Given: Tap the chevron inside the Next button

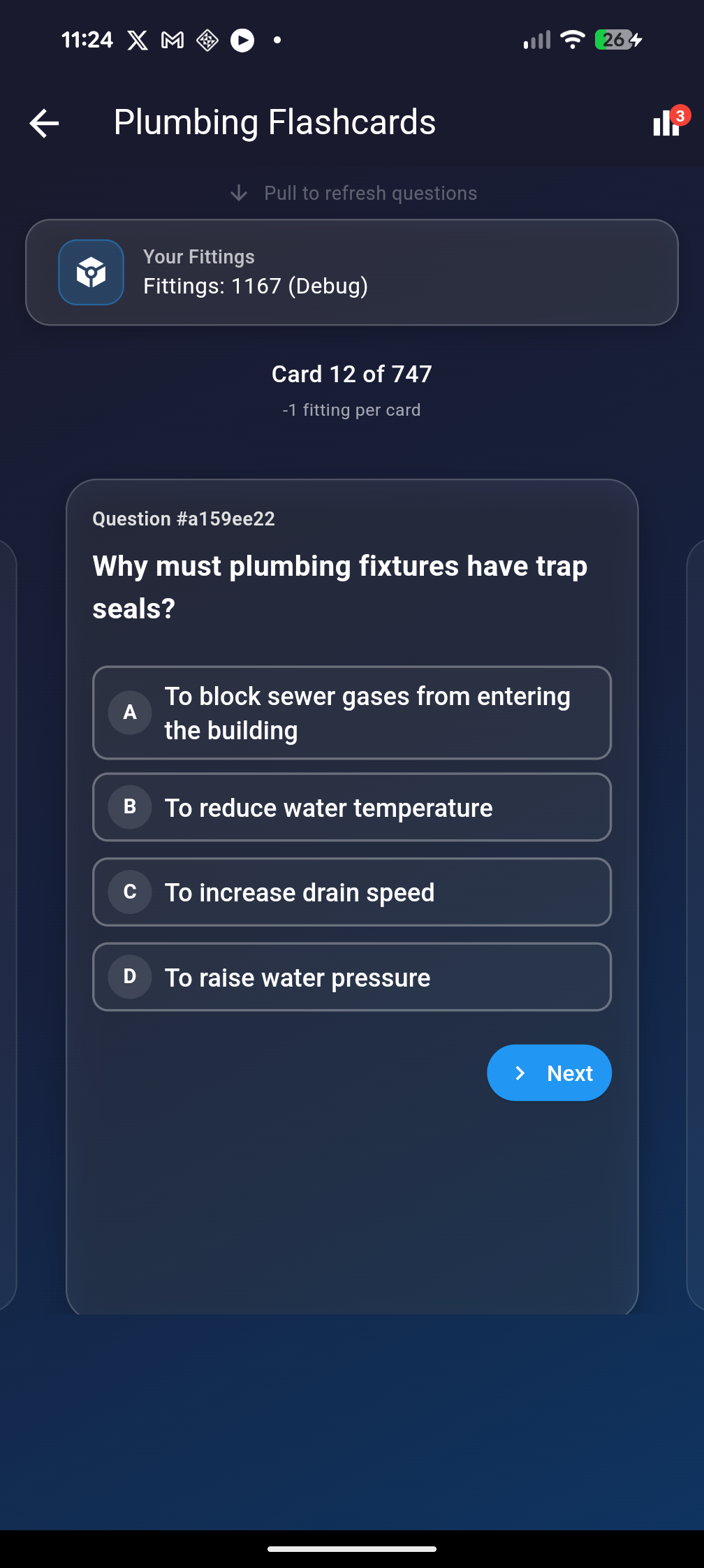Looking at the screenshot, I should point(520,1073).
